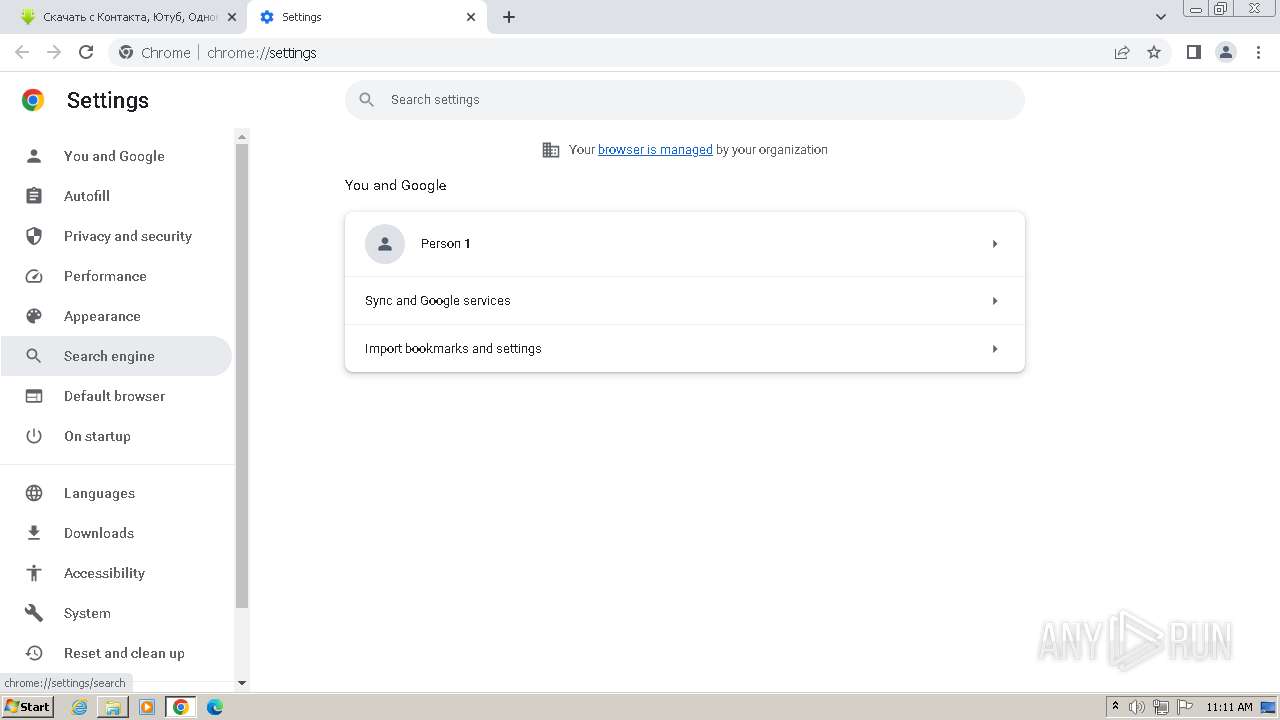This screenshot has height=720, width=1280.
Task: Expand the Person 1 row arrow
Action: 995,244
